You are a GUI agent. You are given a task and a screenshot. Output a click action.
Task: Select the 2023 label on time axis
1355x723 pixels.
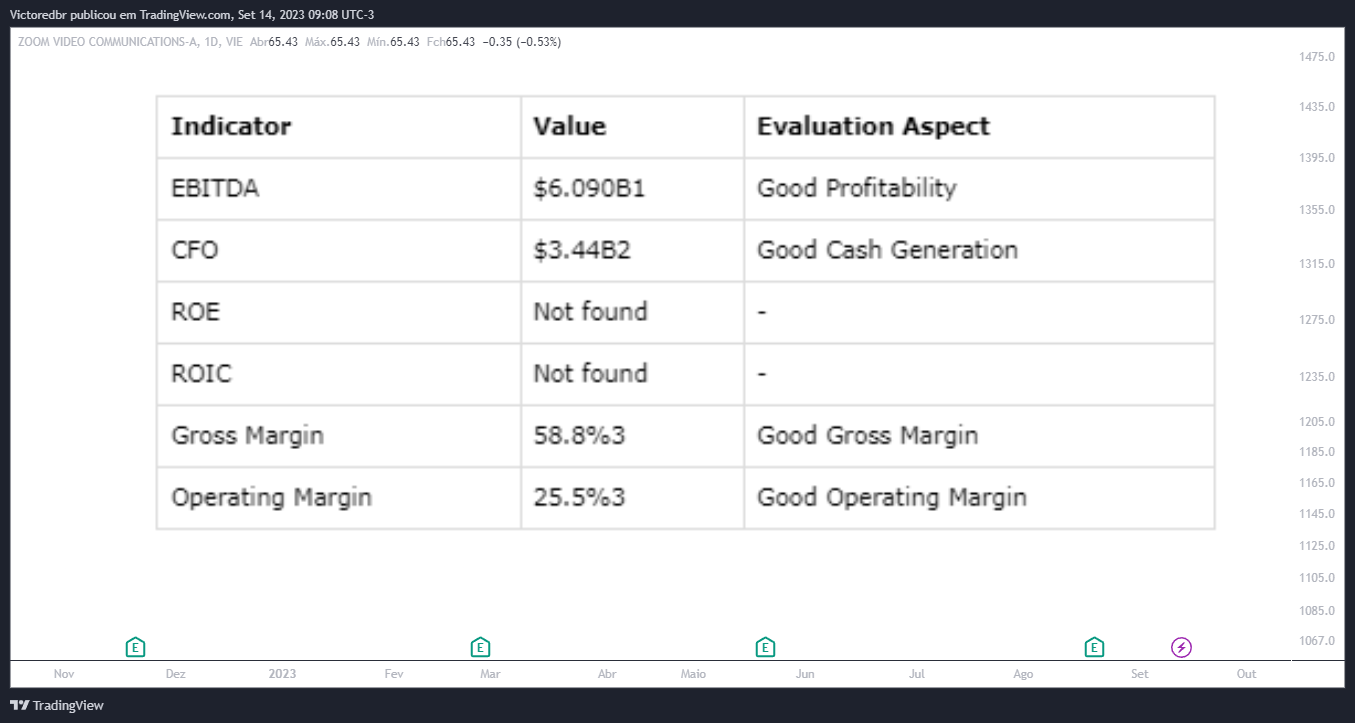pyautogui.click(x=283, y=674)
